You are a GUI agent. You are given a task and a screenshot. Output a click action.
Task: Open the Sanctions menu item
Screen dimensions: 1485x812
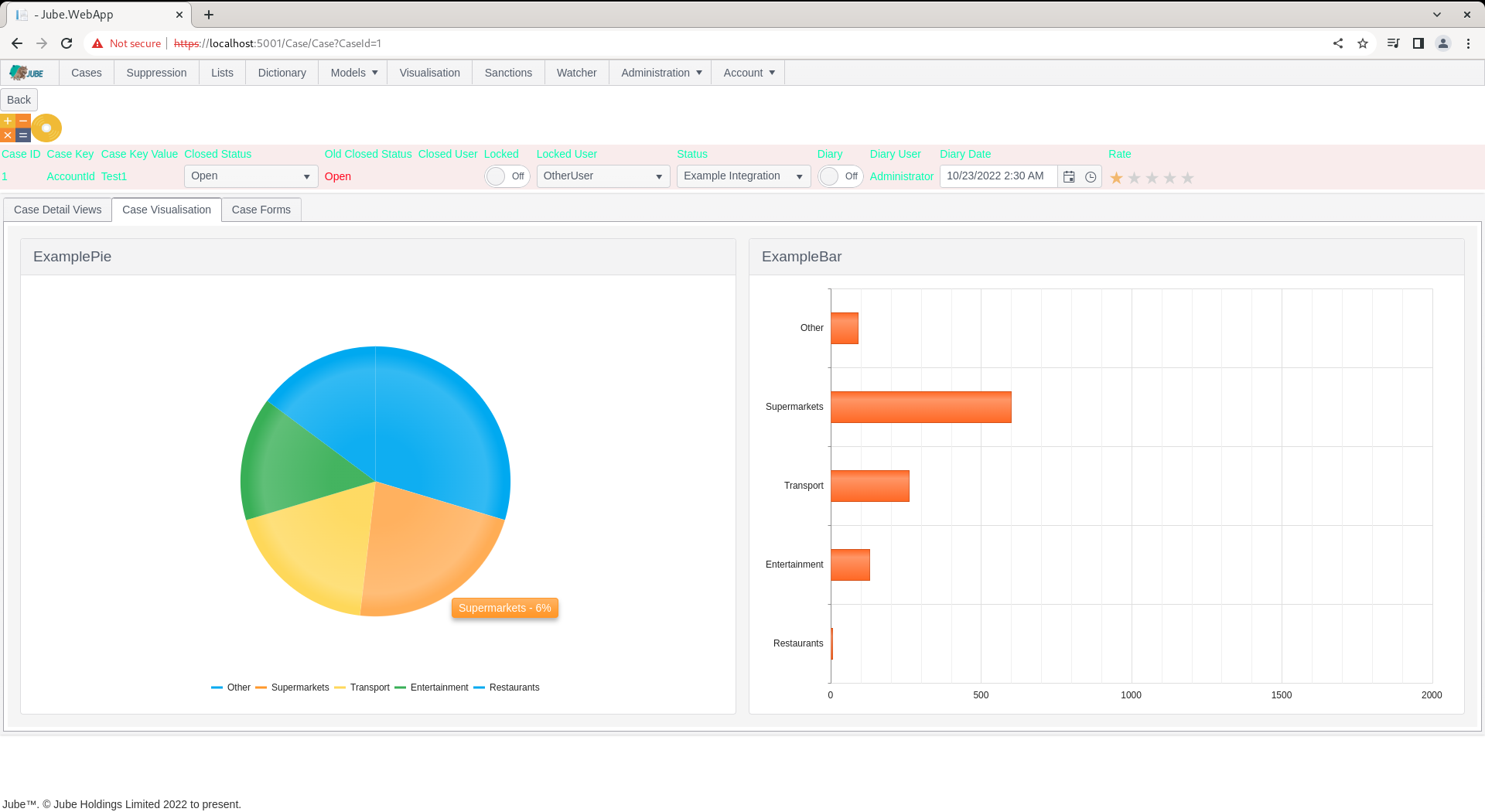508,73
